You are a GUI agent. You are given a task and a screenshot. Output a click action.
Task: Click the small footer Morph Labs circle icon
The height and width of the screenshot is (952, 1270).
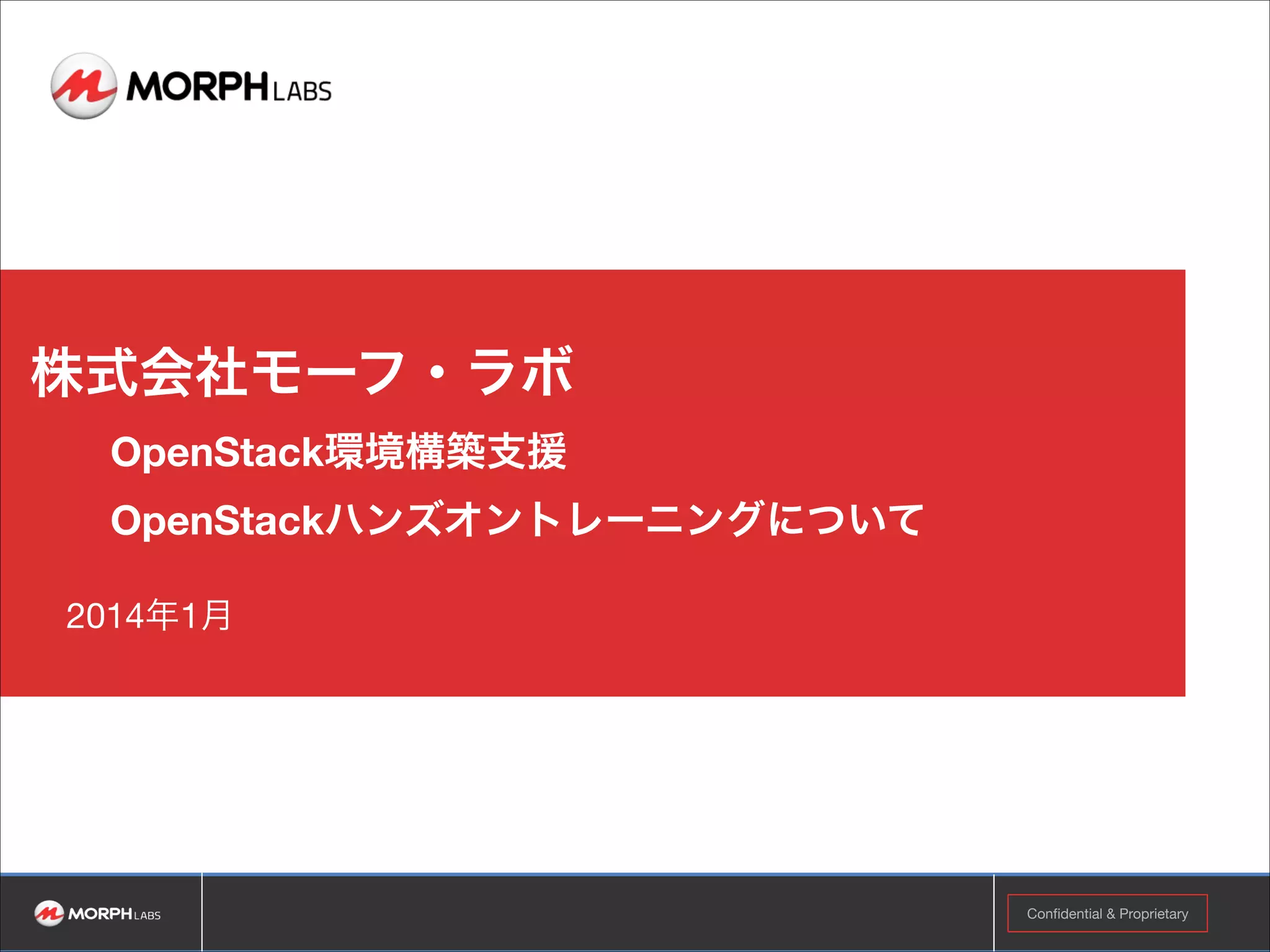tap(48, 914)
